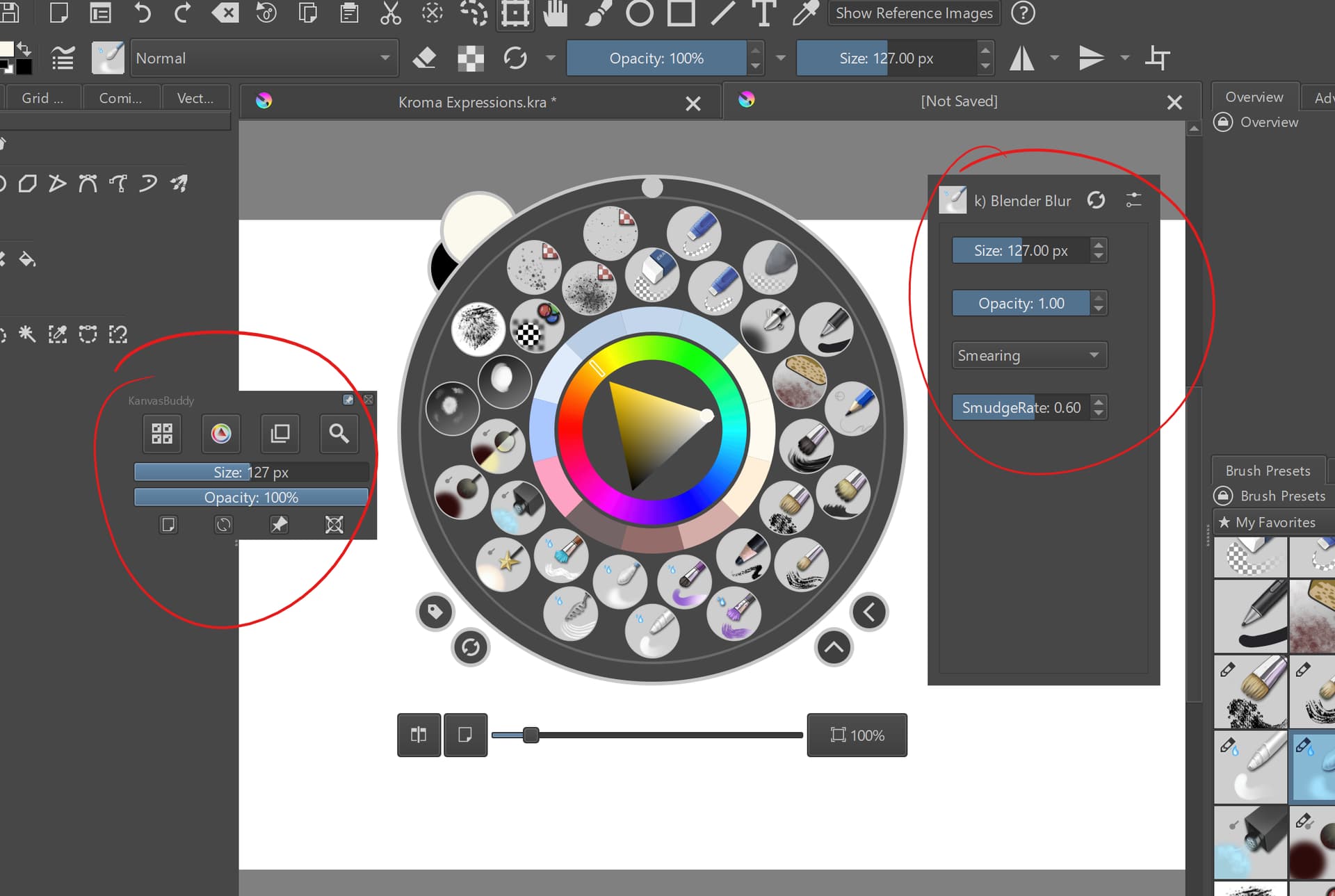Click the 100% zoom reset button
The height and width of the screenshot is (896, 1335).
(x=857, y=735)
